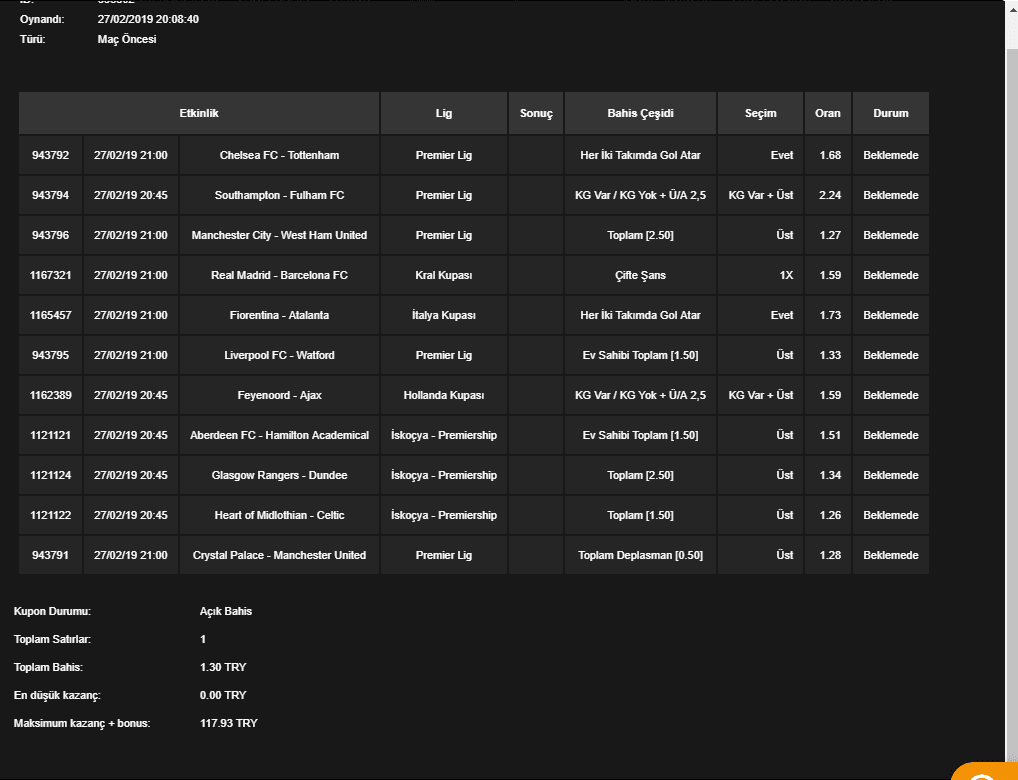
Task: Click the Oran column header
Action: coord(828,113)
